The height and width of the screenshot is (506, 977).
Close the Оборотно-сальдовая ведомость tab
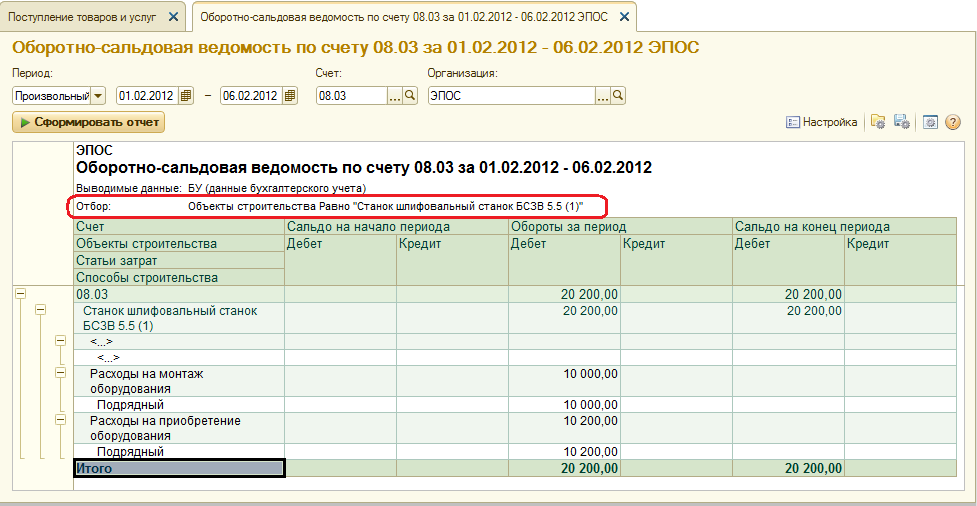(x=624, y=17)
